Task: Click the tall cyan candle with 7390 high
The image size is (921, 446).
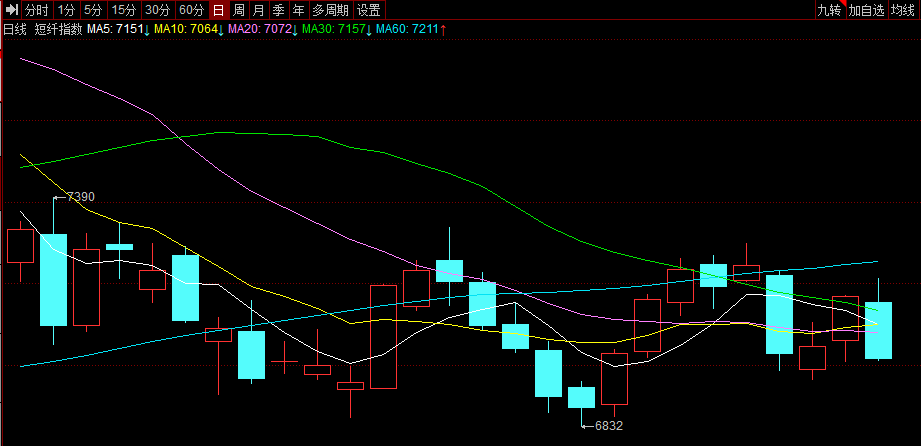Action: coord(53,280)
